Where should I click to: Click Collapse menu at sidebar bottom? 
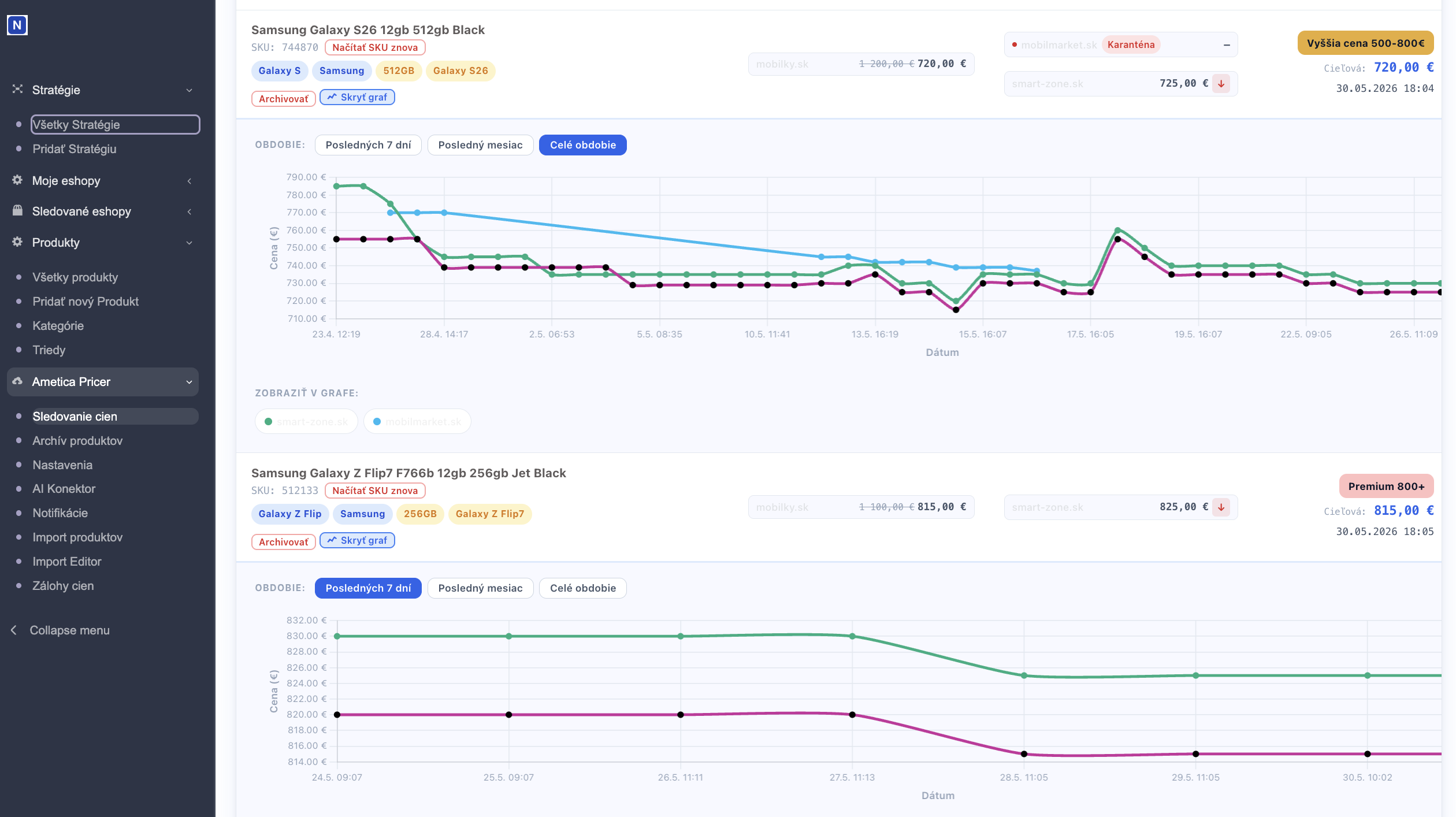pyautogui.click(x=69, y=630)
